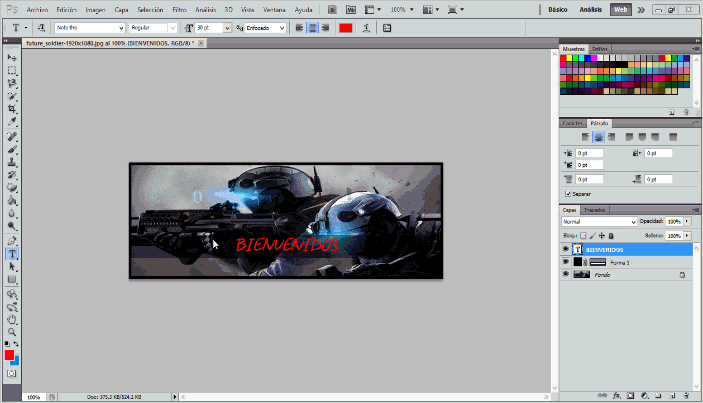Open the tool preset picker arrow
The height and width of the screenshot is (403, 703).
[x=26, y=28]
